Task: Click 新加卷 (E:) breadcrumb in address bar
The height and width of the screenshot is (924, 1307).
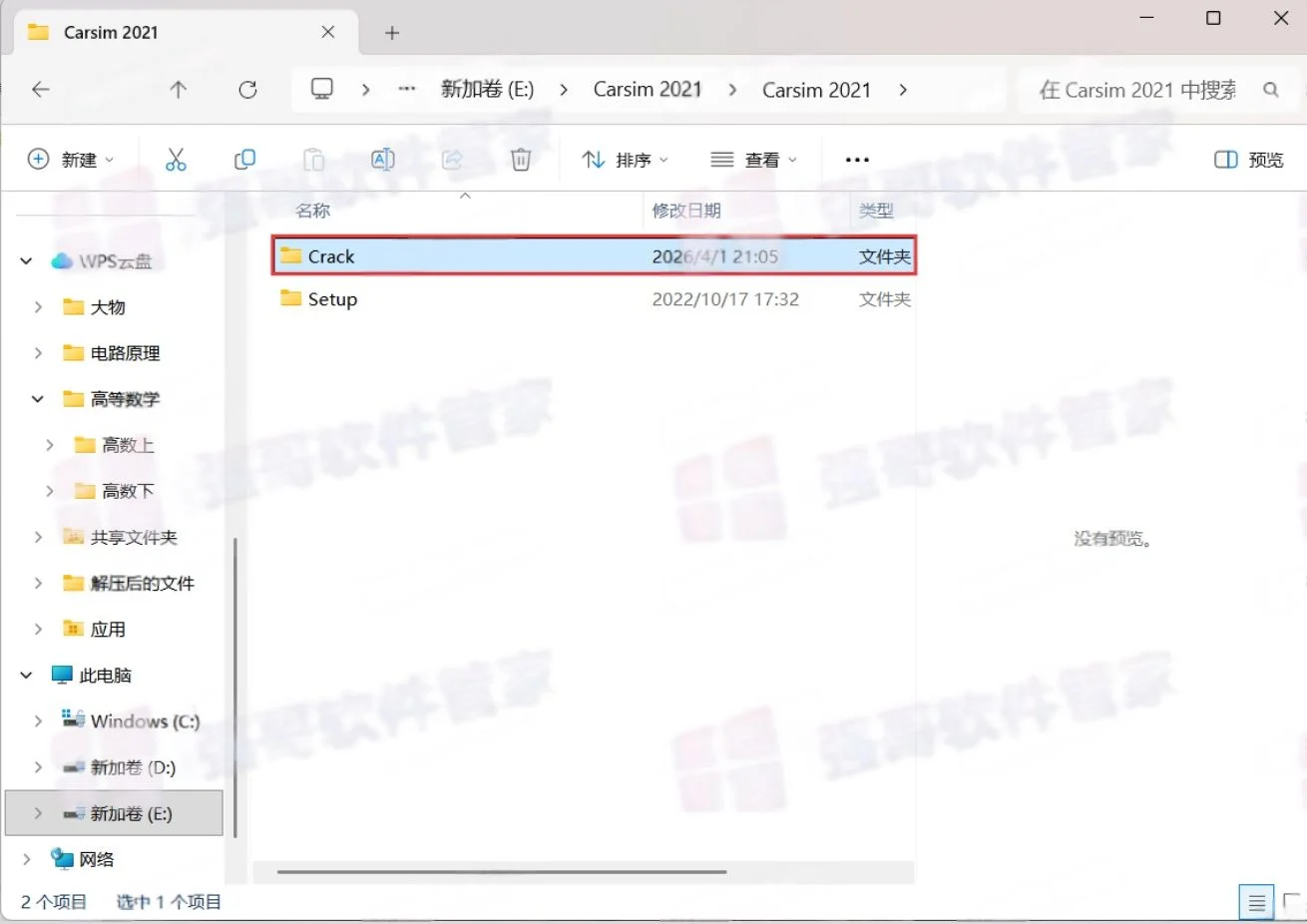Action: pos(487,90)
